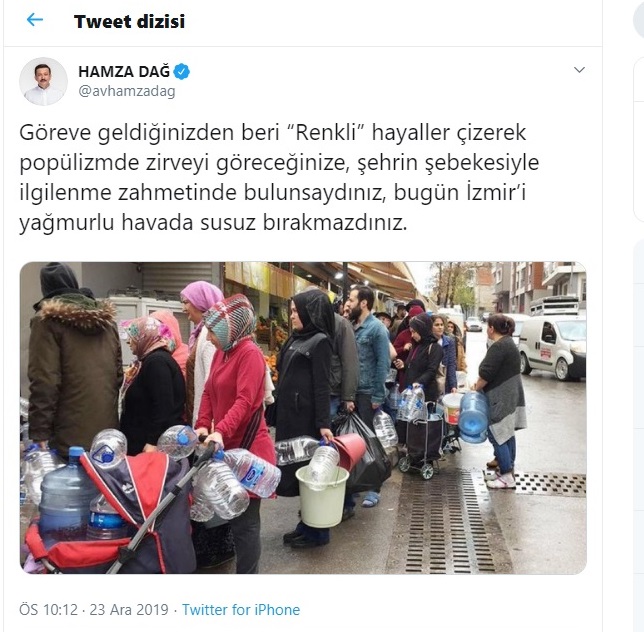Viewport: 644px width, 632px height.
Task: Open the HAMZA DAĞ profile avatar
Action: coord(44,81)
